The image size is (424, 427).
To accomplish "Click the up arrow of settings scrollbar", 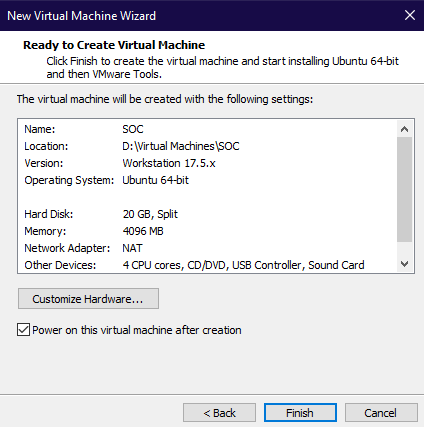I will click(404, 129).
